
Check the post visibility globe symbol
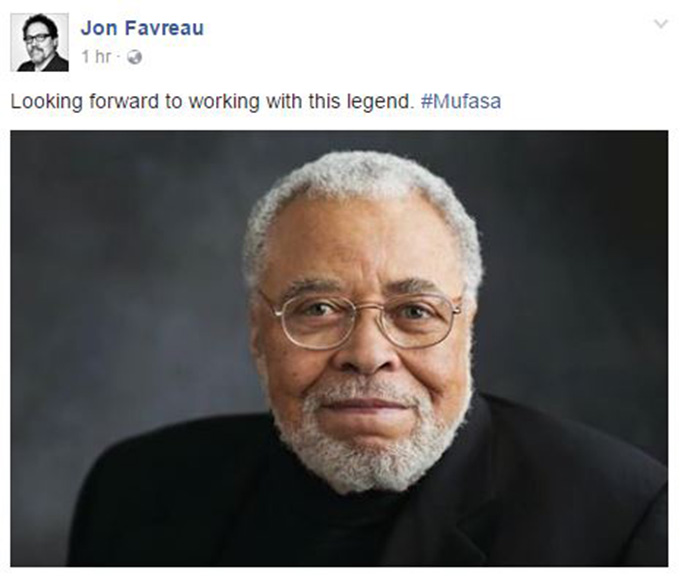coord(135,57)
